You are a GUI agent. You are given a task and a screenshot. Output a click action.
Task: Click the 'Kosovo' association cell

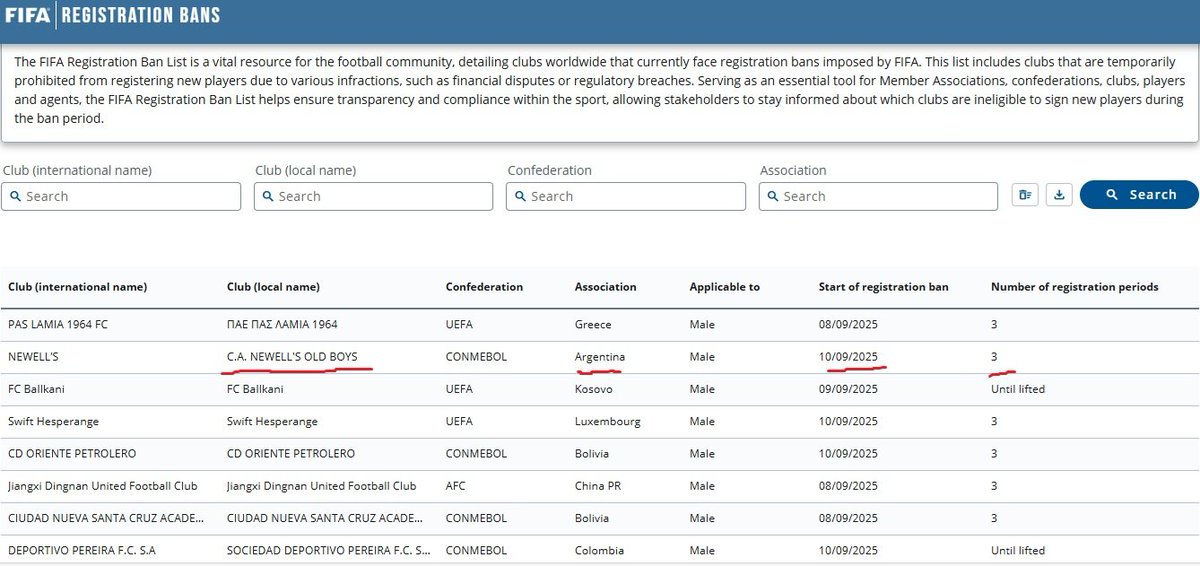click(594, 389)
